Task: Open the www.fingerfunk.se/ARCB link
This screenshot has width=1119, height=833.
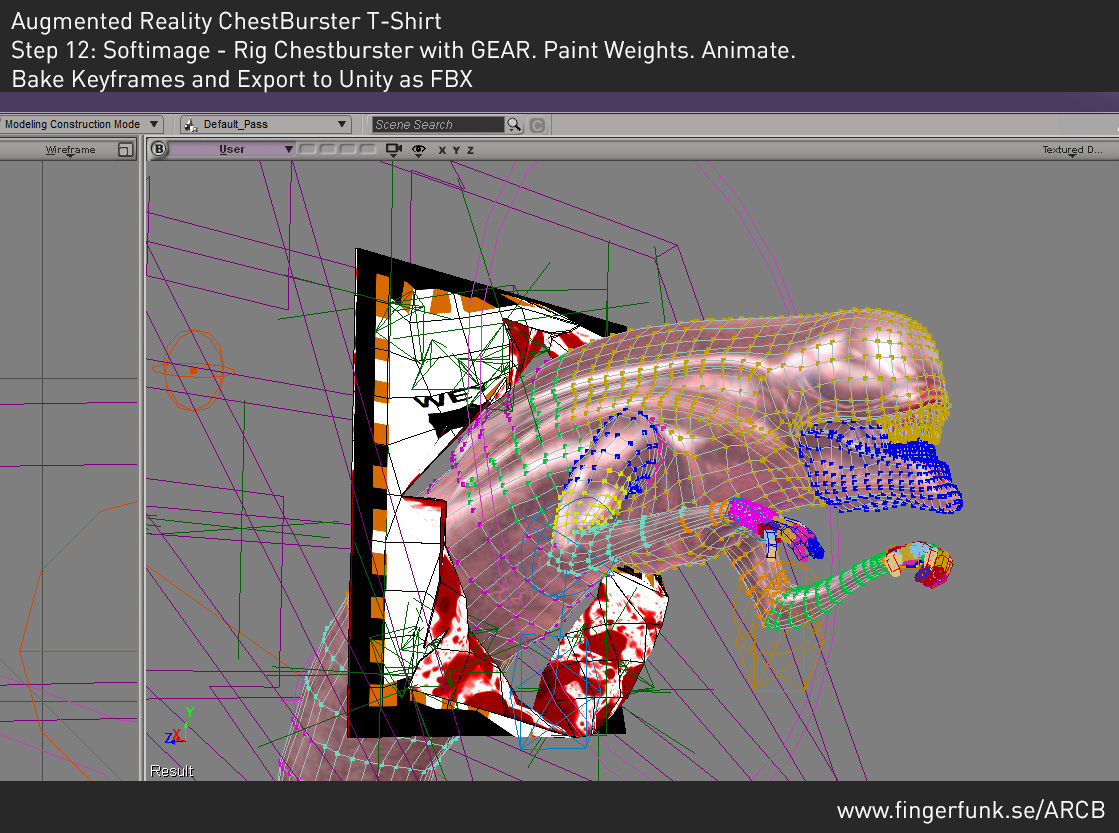Action: 971,810
